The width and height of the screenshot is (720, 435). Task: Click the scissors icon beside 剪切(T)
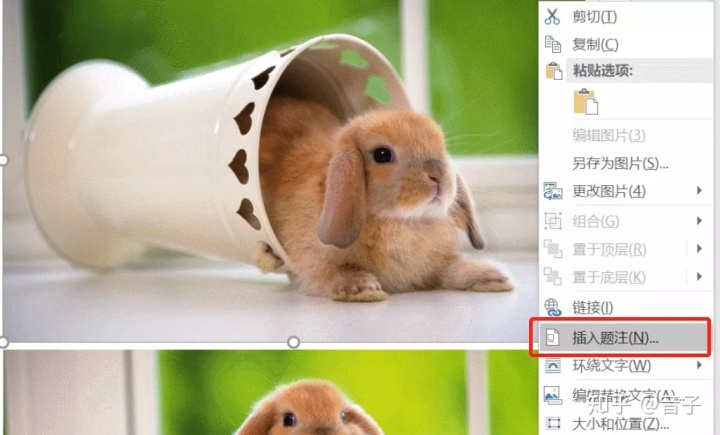552,17
